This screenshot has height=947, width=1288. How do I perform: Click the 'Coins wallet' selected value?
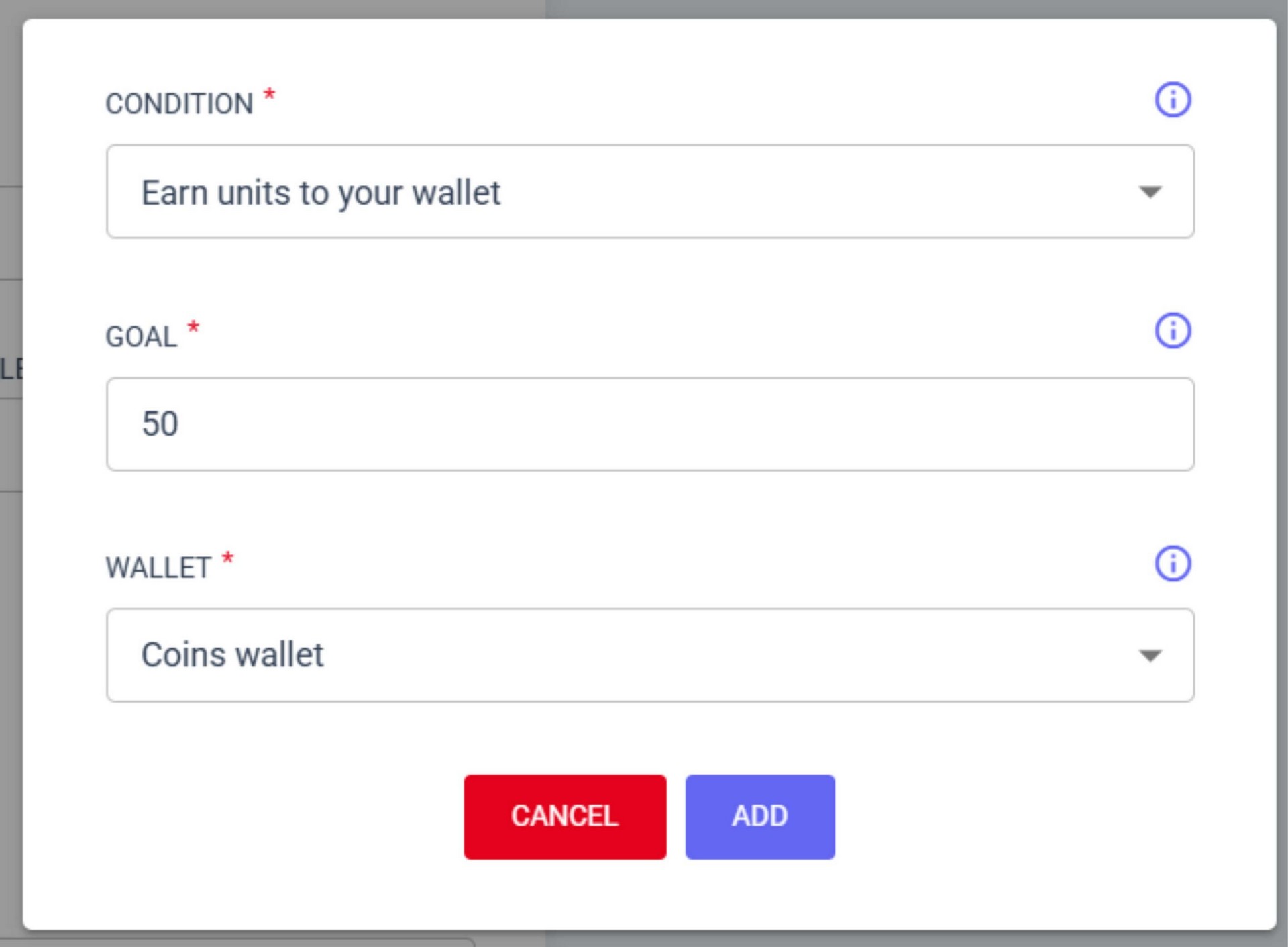232,655
